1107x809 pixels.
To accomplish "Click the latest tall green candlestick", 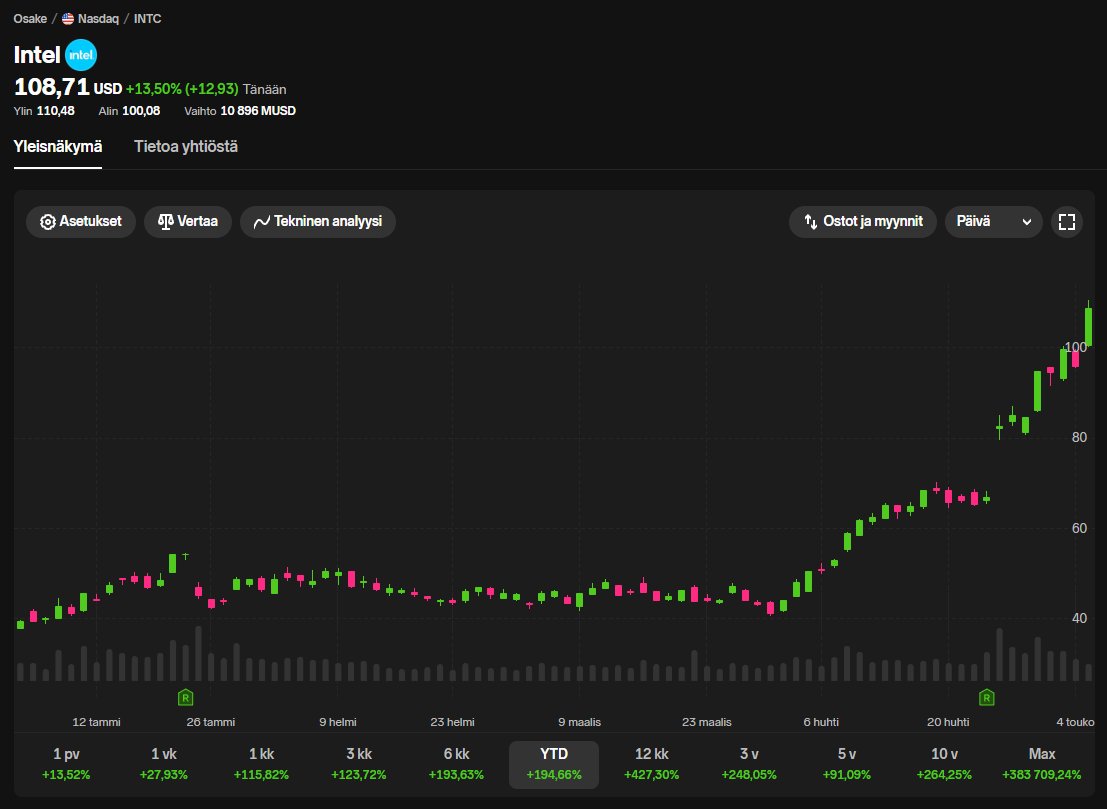I will point(1089,326).
